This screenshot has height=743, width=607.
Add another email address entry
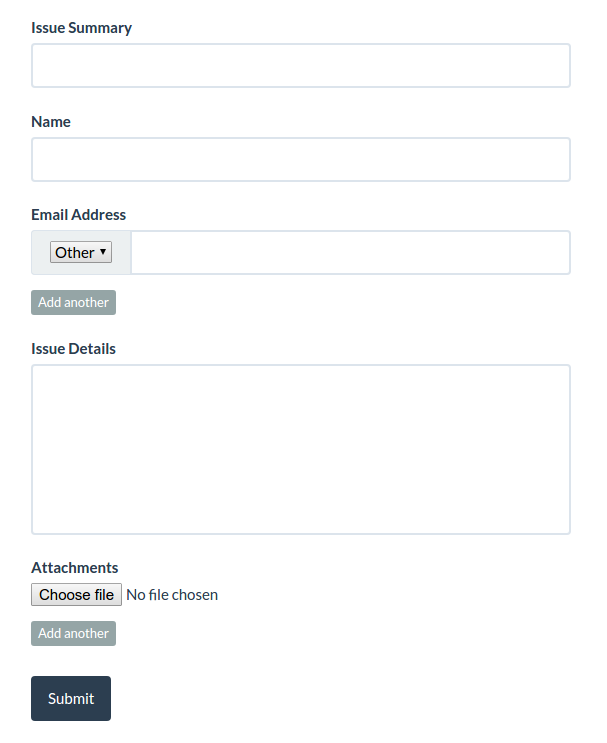pos(73,302)
